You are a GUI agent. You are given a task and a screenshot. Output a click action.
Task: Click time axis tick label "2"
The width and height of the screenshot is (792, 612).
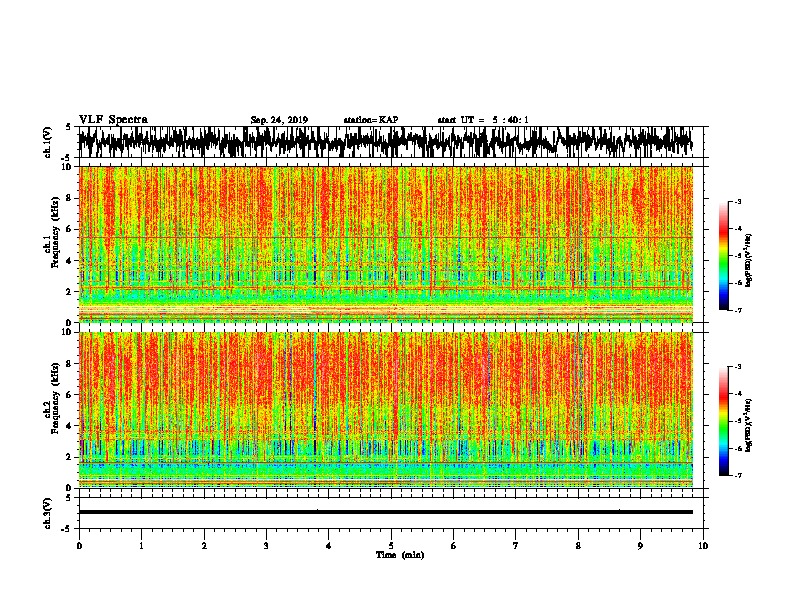204,546
